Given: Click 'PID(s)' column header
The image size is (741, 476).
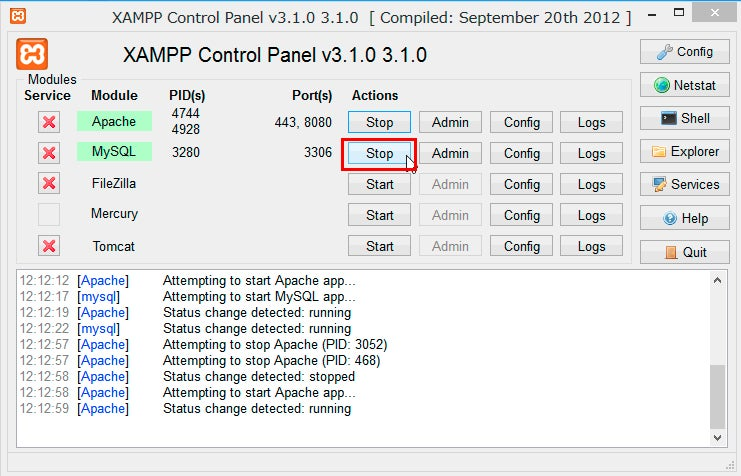Looking at the screenshot, I should click(x=187, y=96).
